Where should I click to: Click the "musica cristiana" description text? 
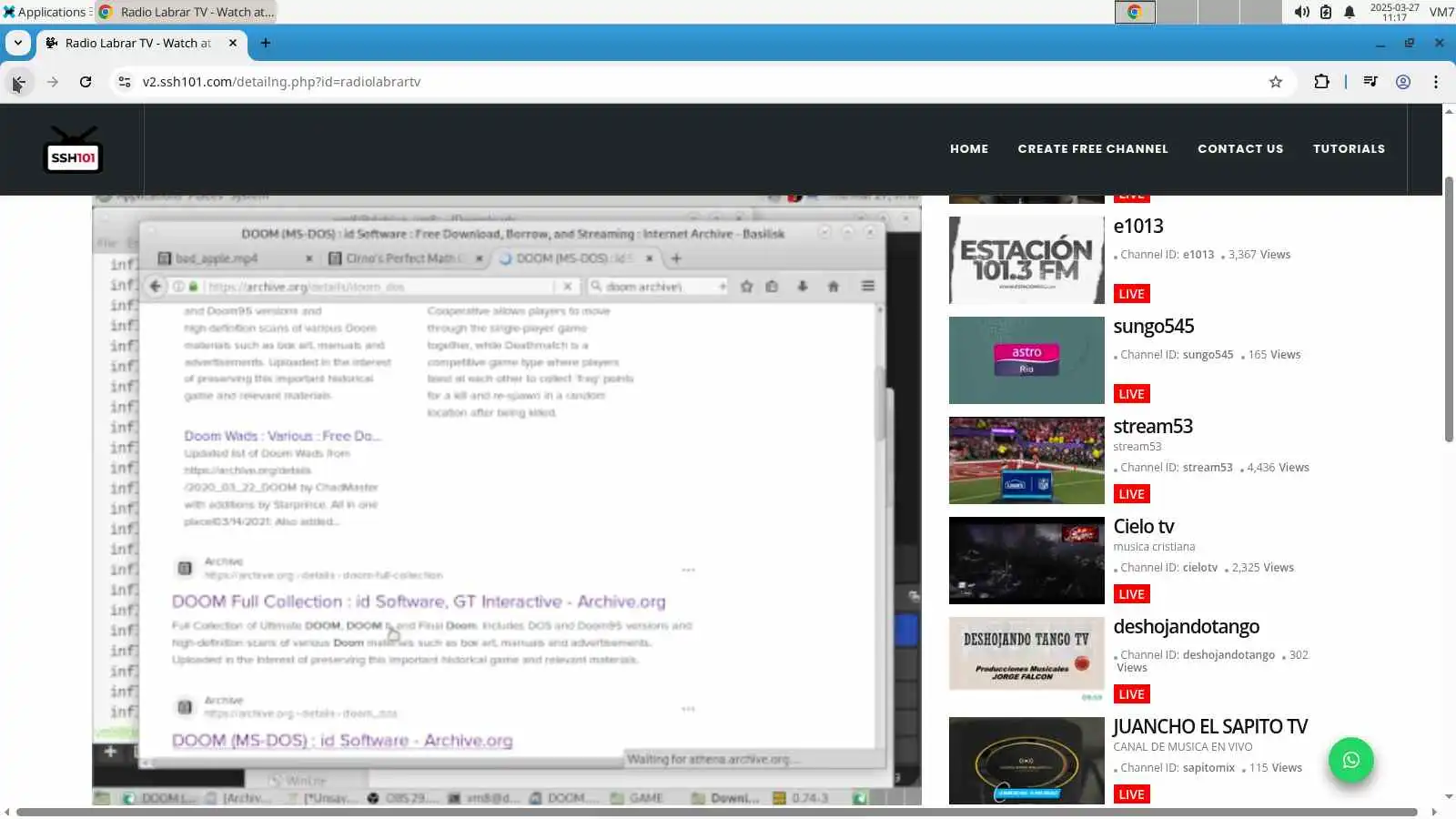1155,547
